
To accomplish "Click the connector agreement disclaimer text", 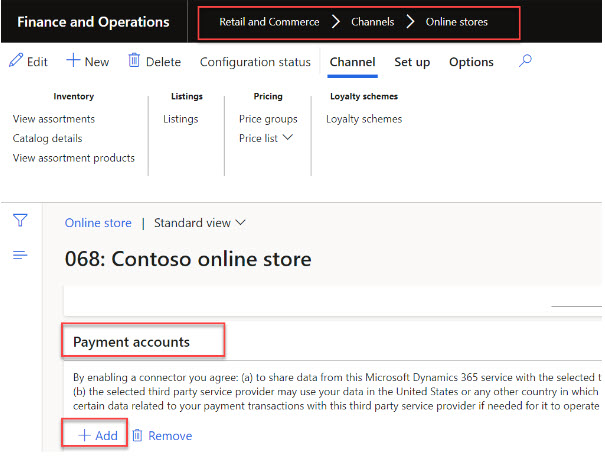I will (337, 392).
